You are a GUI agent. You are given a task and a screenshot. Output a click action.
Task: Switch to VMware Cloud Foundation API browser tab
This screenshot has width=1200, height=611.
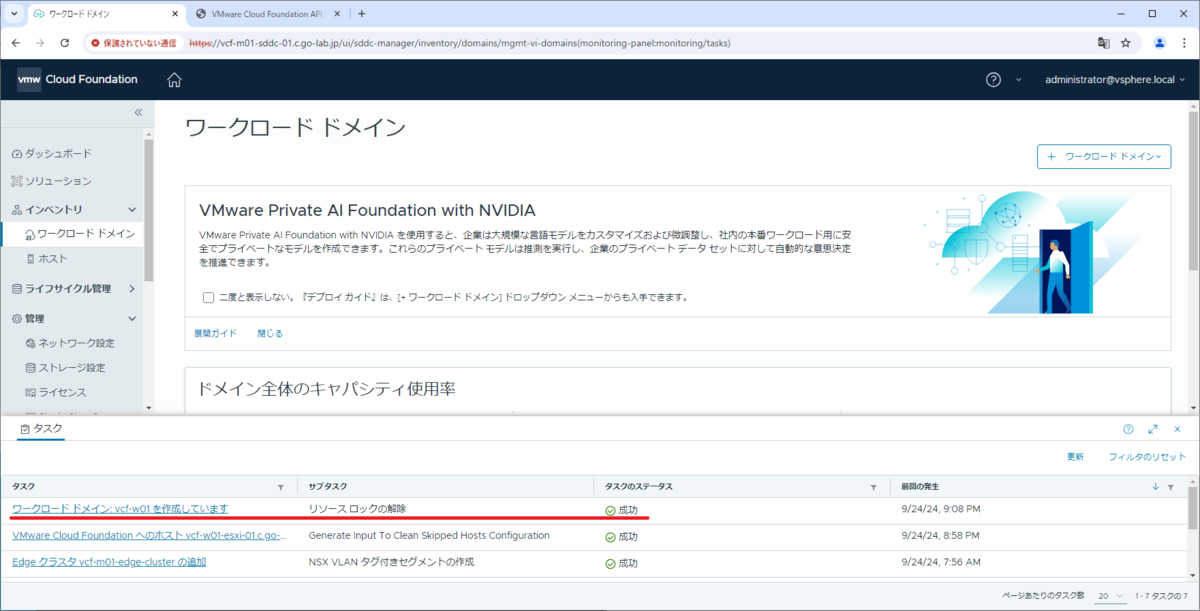[x=268, y=14]
